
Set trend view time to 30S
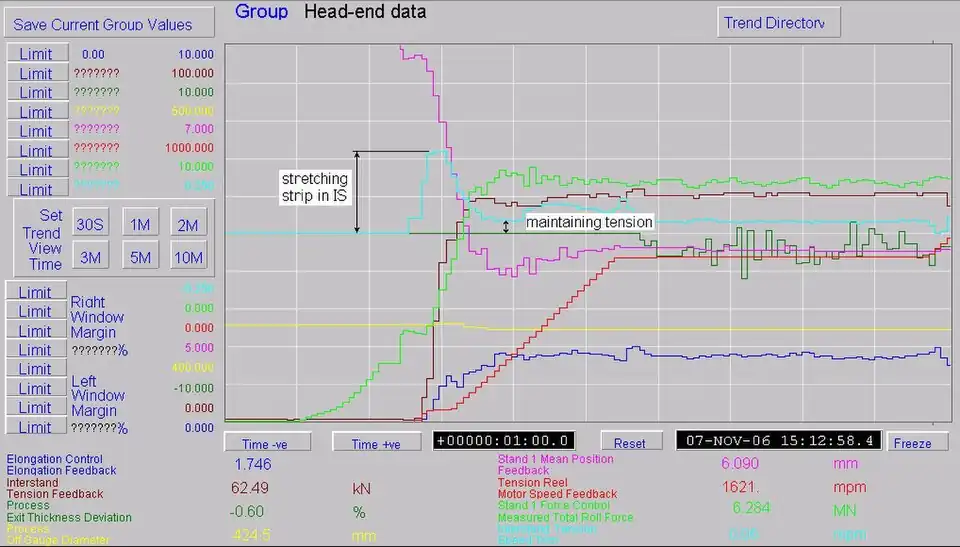pos(91,224)
